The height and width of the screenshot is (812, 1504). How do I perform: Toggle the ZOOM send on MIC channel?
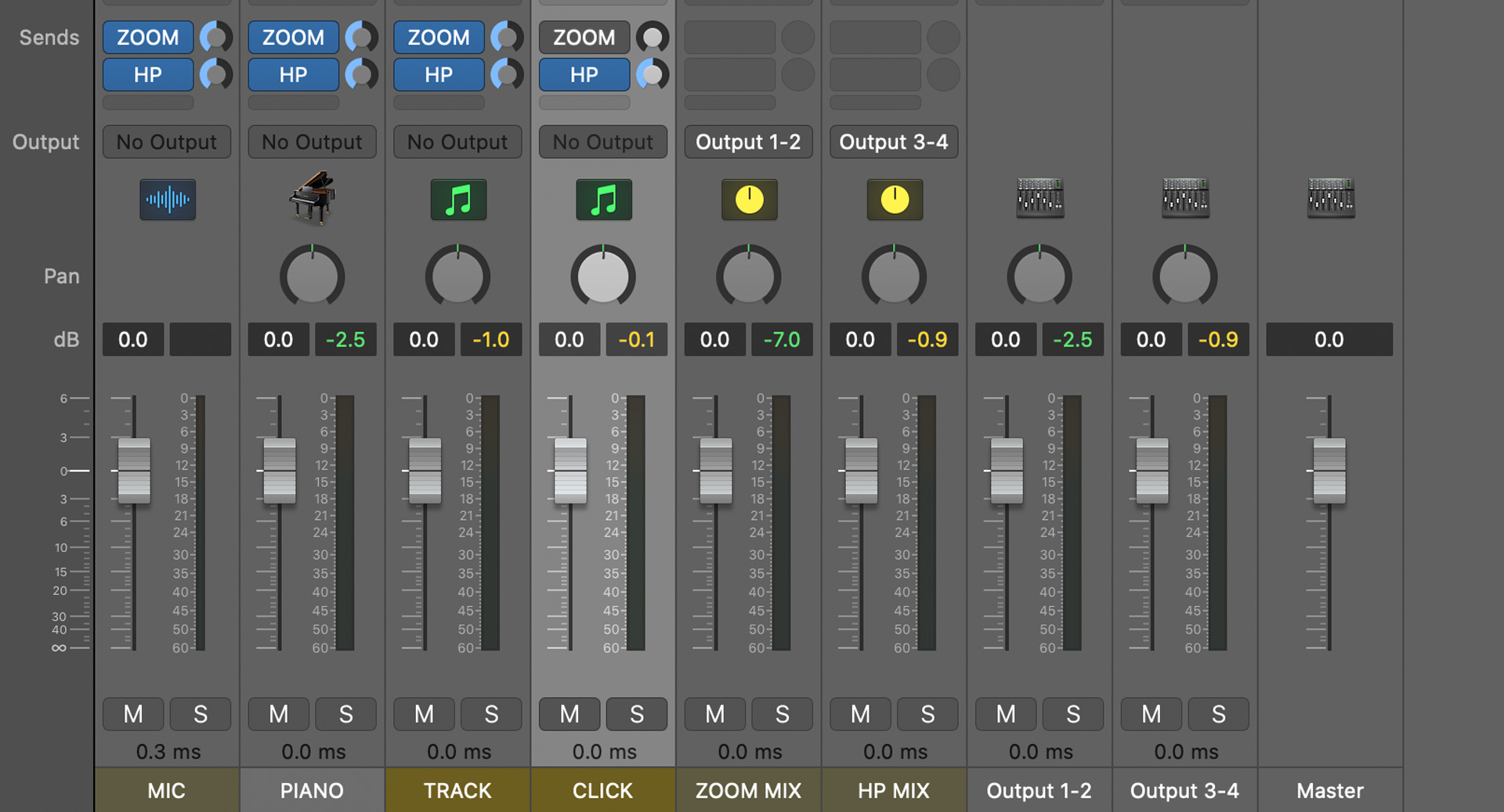tap(148, 37)
